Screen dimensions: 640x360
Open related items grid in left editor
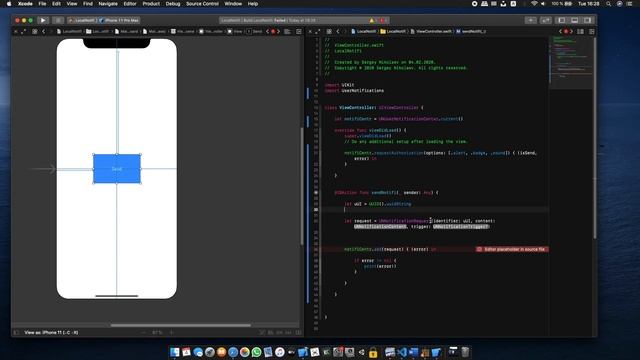[35, 31]
